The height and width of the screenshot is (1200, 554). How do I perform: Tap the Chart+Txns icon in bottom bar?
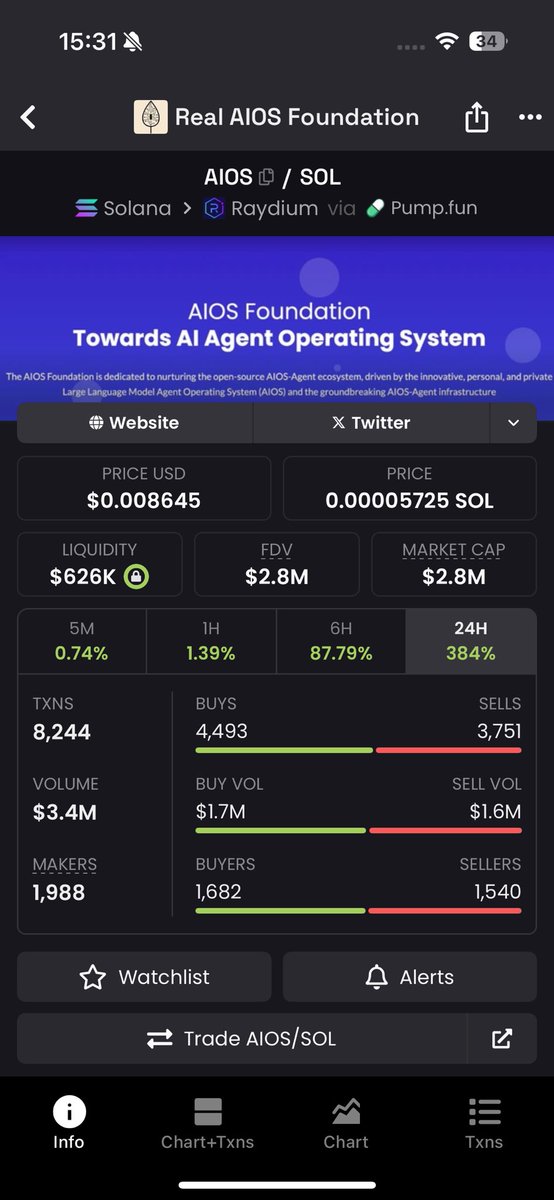point(208,1111)
